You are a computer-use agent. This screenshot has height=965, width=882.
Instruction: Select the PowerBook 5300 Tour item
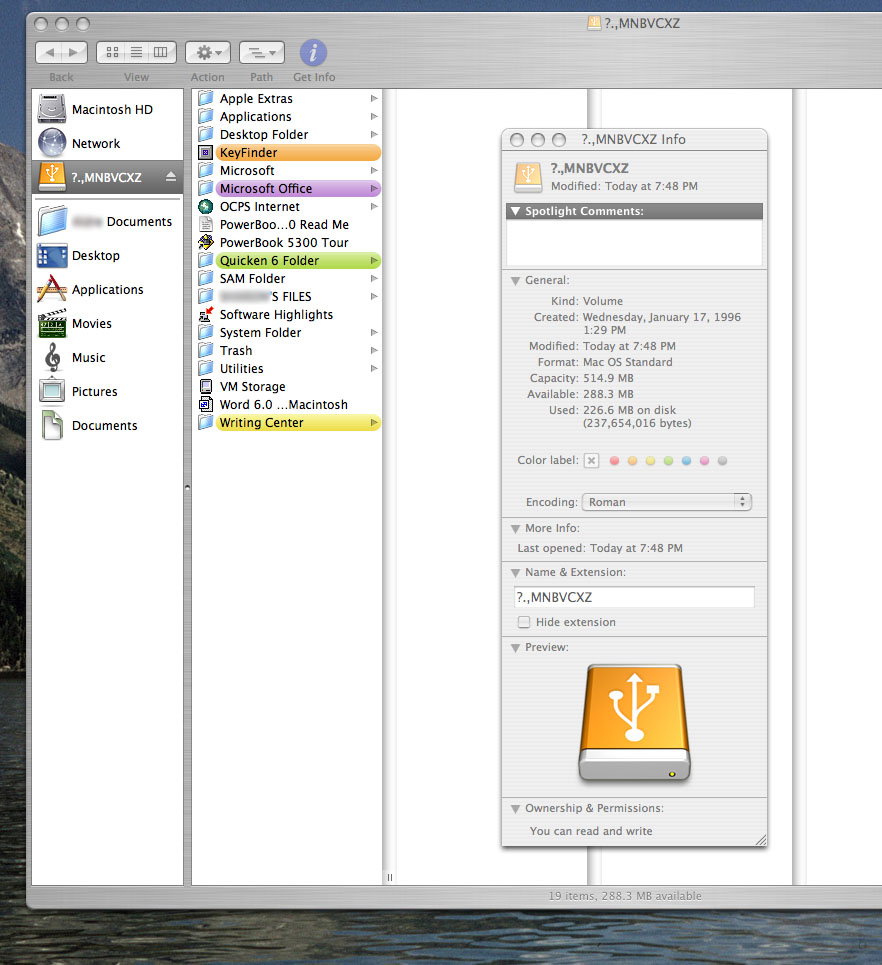289,242
